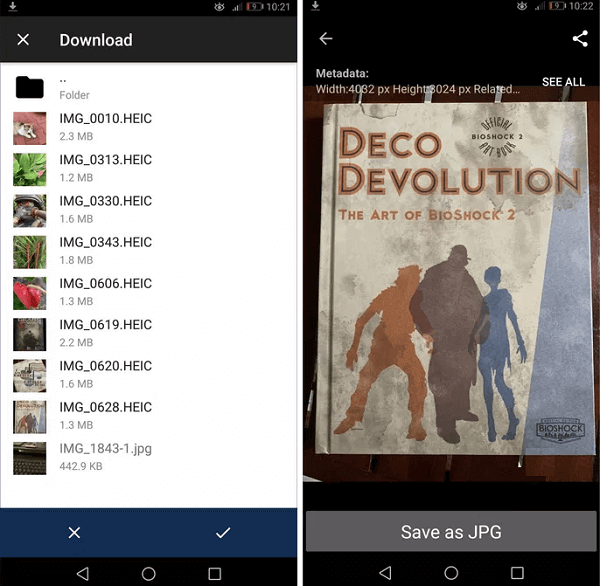This screenshot has width=600, height=586.
Task: Open the IMG_0620.HEIC thumbnail
Action: coord(29,376)
